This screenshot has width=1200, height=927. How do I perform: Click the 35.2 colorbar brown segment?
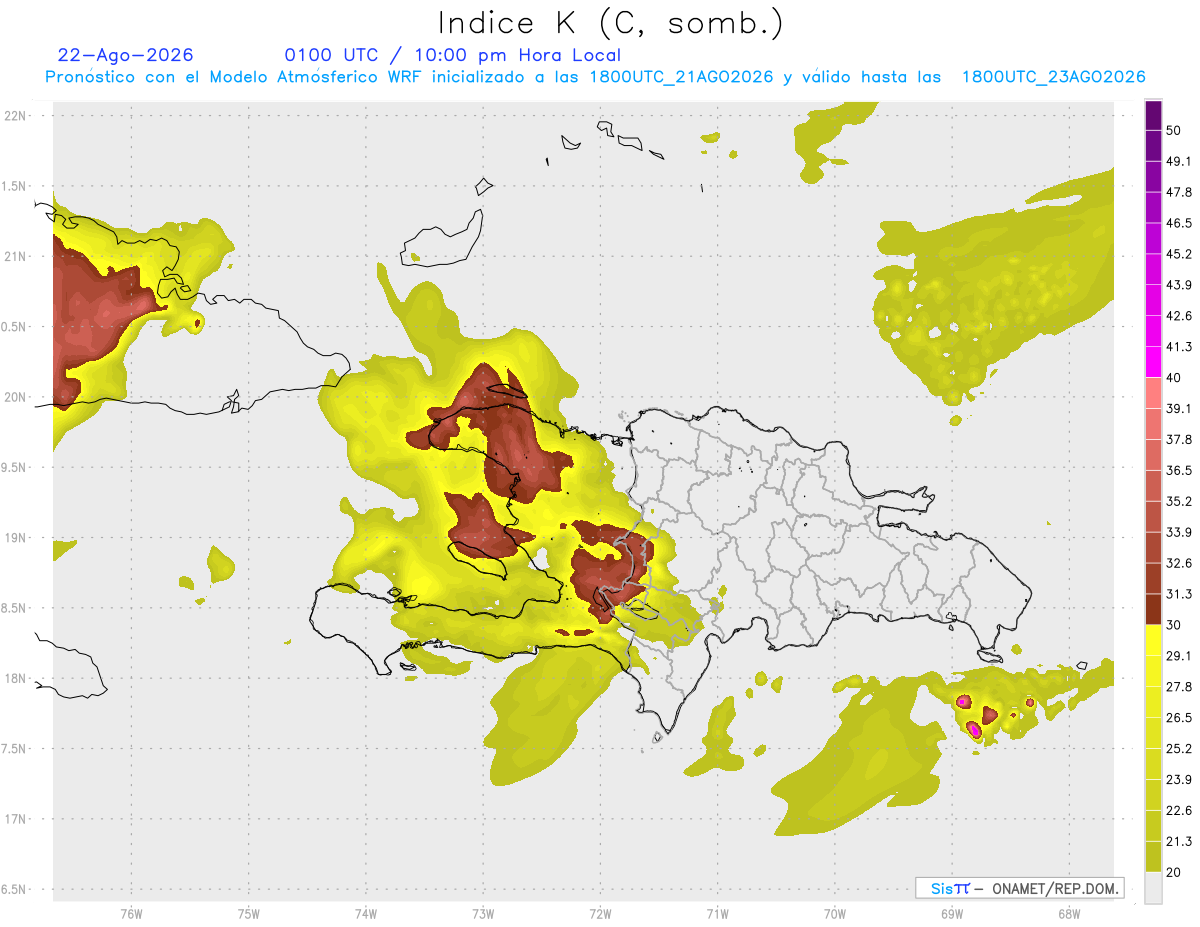[1153, 484]
